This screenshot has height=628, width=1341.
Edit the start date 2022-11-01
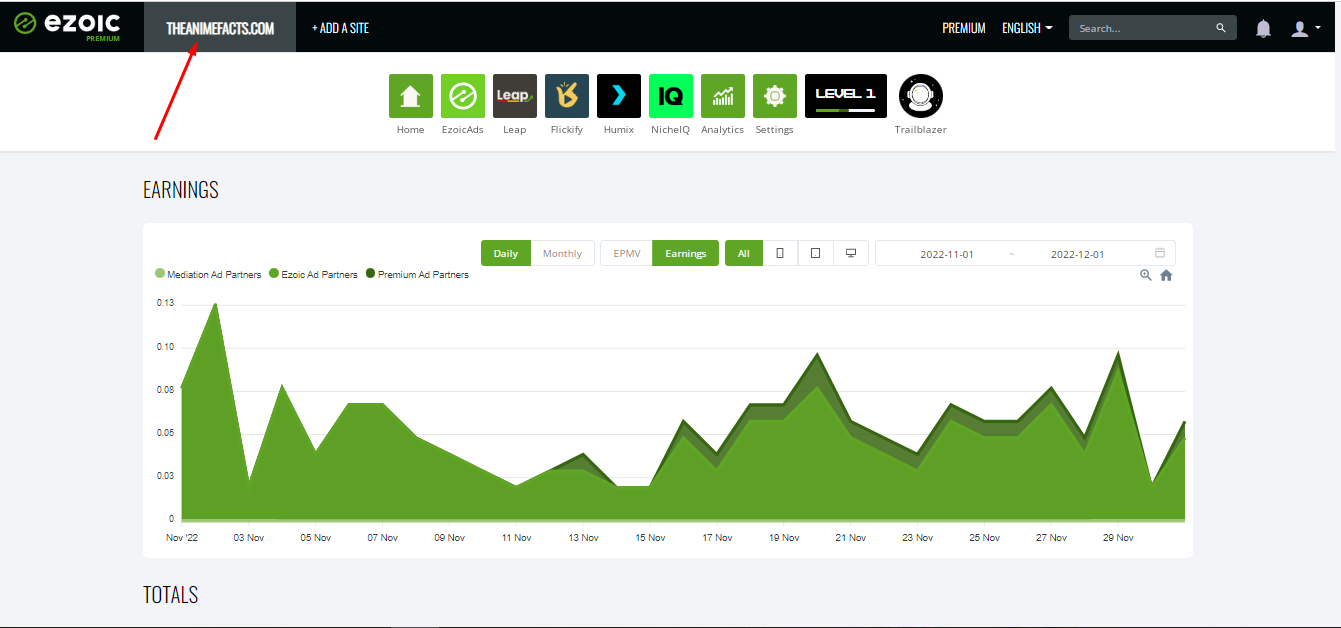pyautogui.click(x=947, y=254)
